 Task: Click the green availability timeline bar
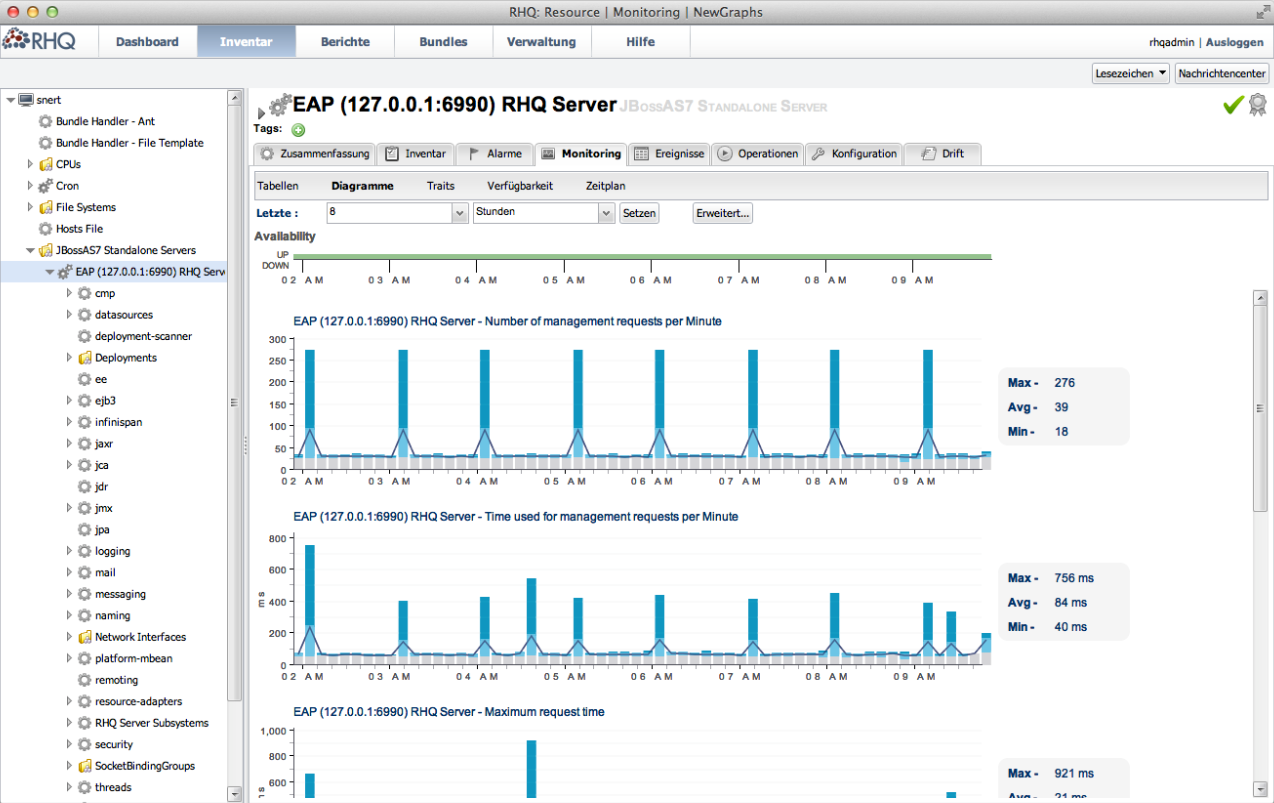[640, 257]
